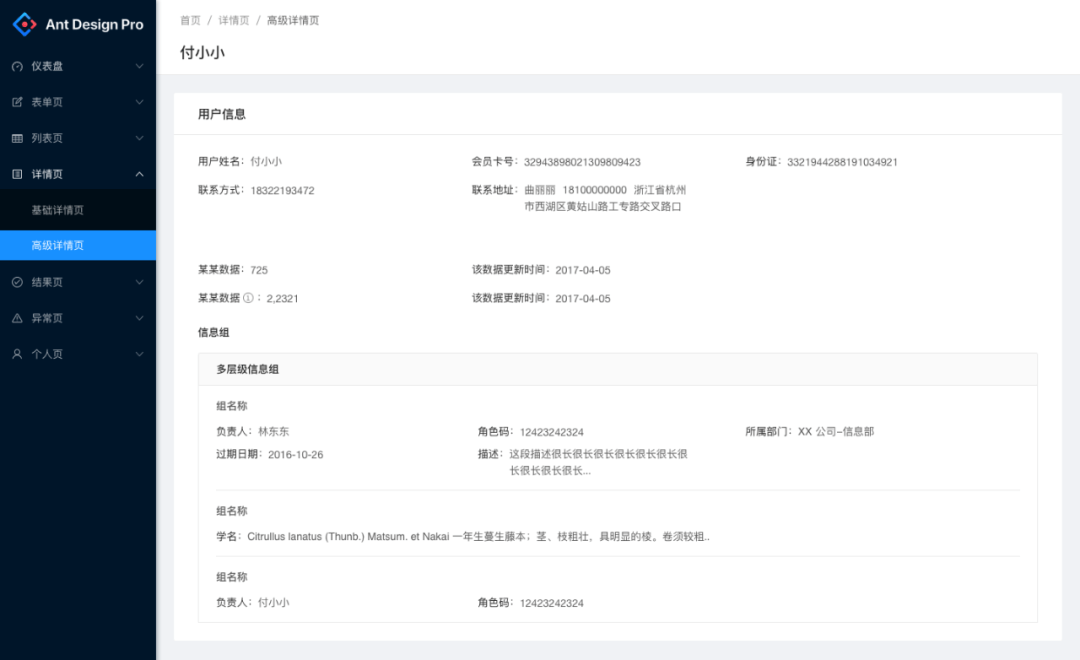Click the 详情页 breadcrumb link
The height and width of the screenshot is (660, 1080).
(x=233, y=21)
